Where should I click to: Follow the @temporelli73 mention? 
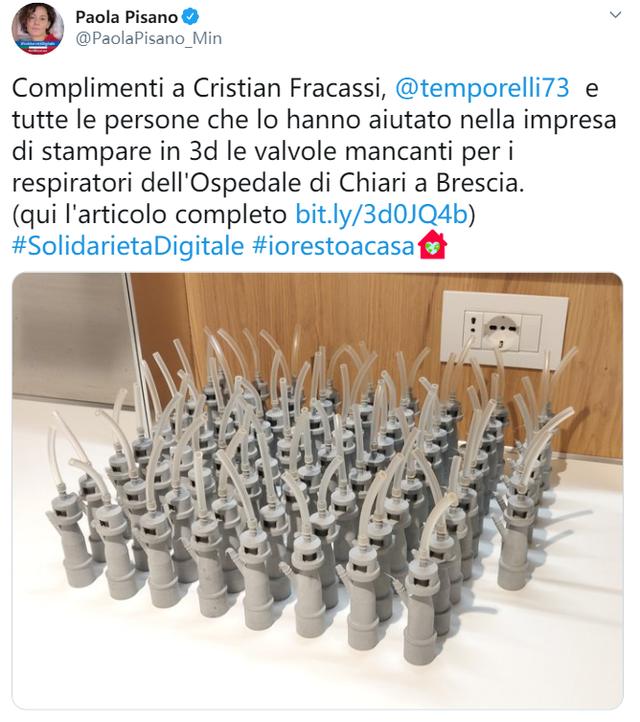482,88
